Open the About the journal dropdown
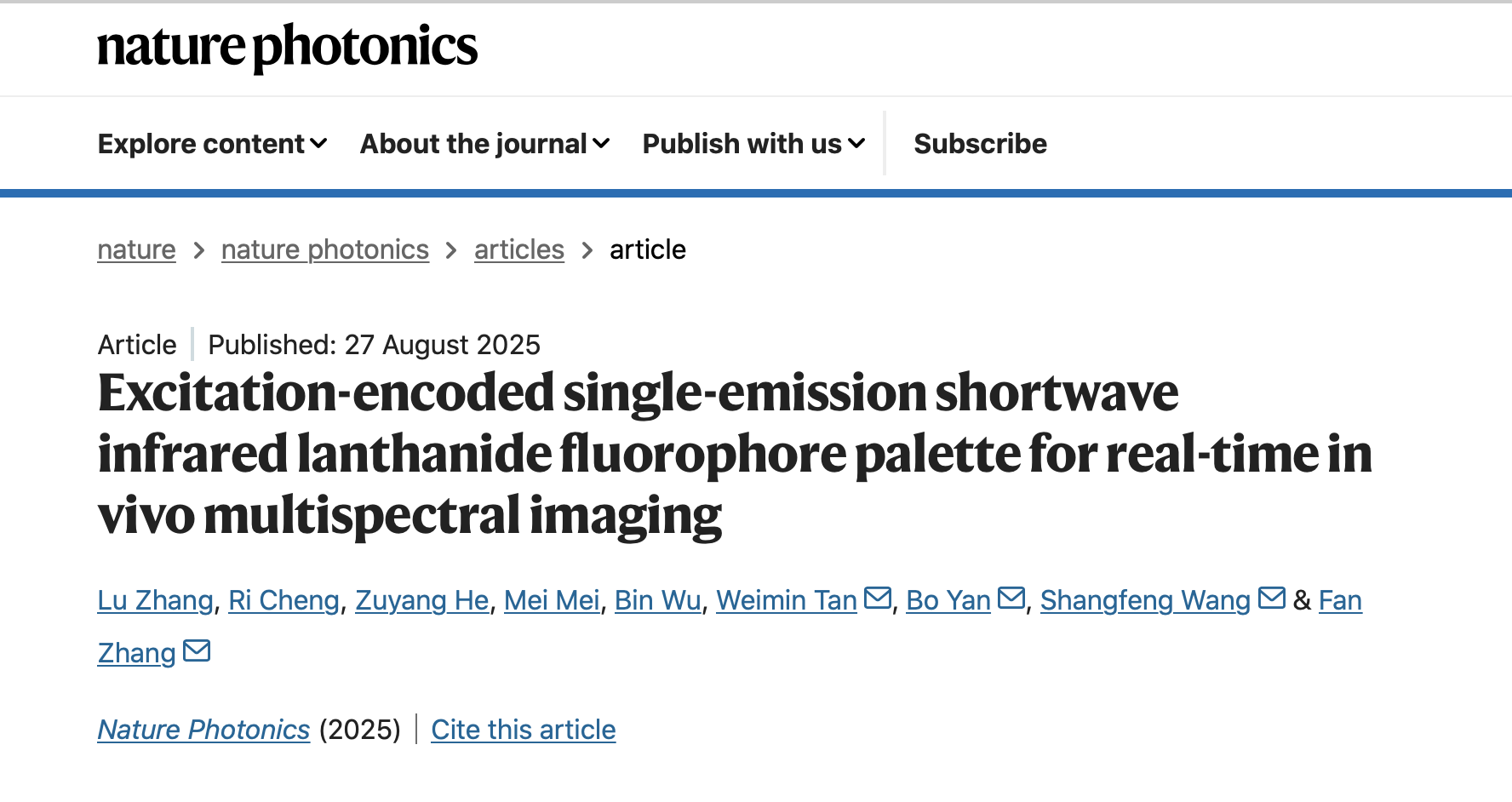This screenshot has width=1512, height=802. point(484,144)
